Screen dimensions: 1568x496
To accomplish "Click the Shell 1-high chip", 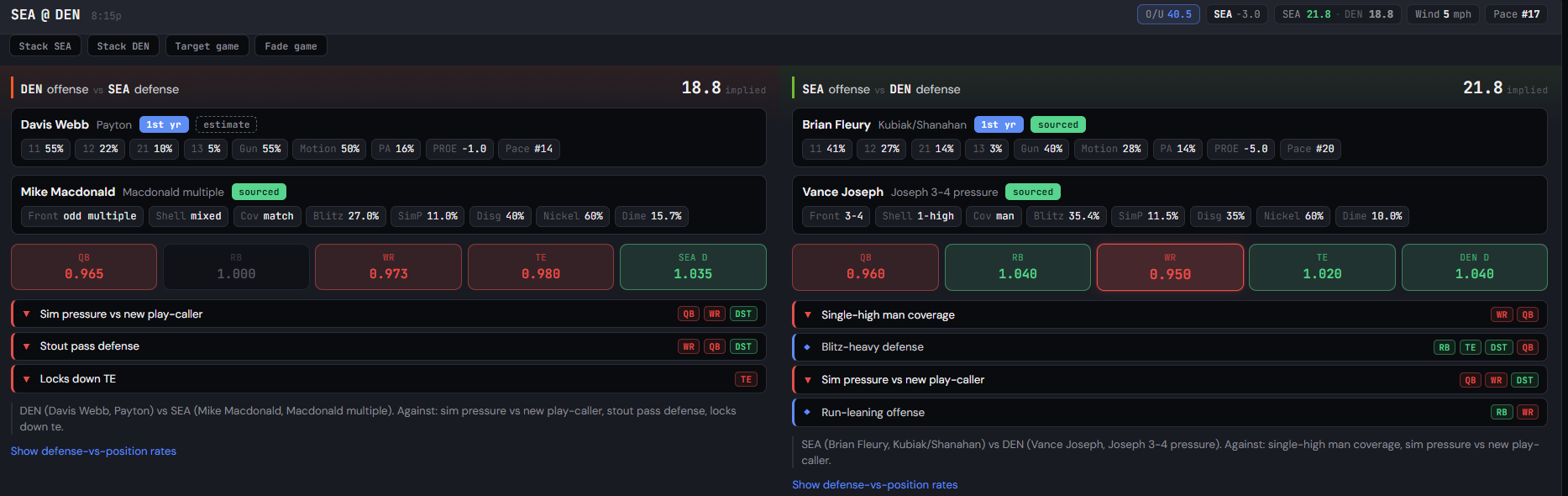I will coord(919,216).
